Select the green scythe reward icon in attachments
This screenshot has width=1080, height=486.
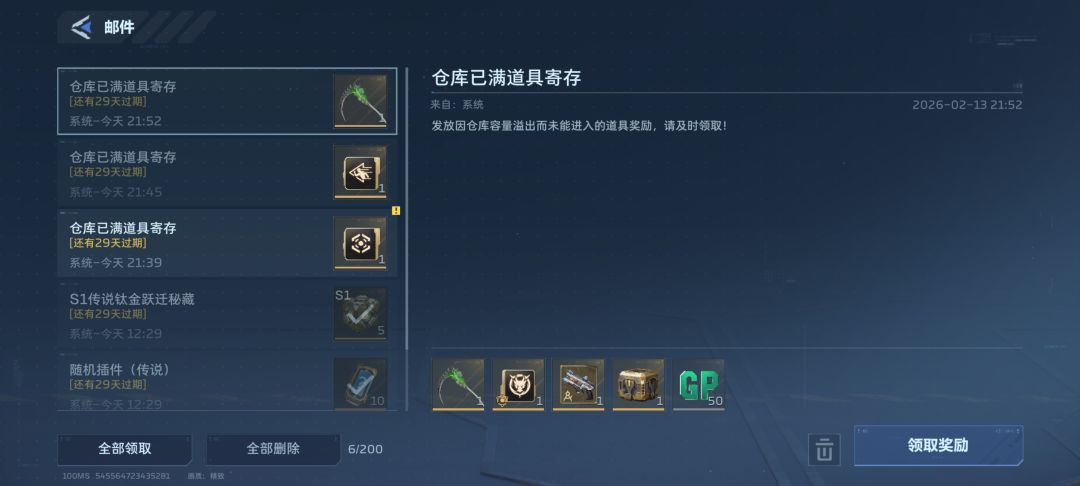click(458, 384)
